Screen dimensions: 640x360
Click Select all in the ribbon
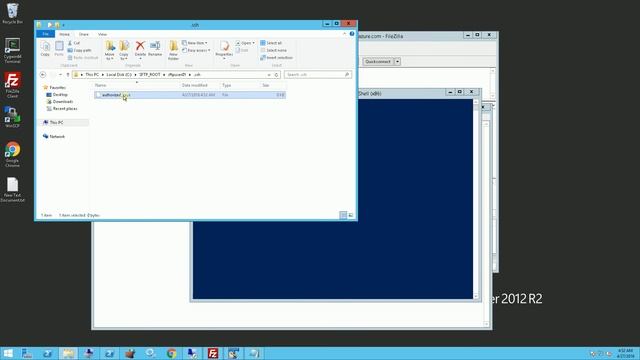tap(271, 43)
